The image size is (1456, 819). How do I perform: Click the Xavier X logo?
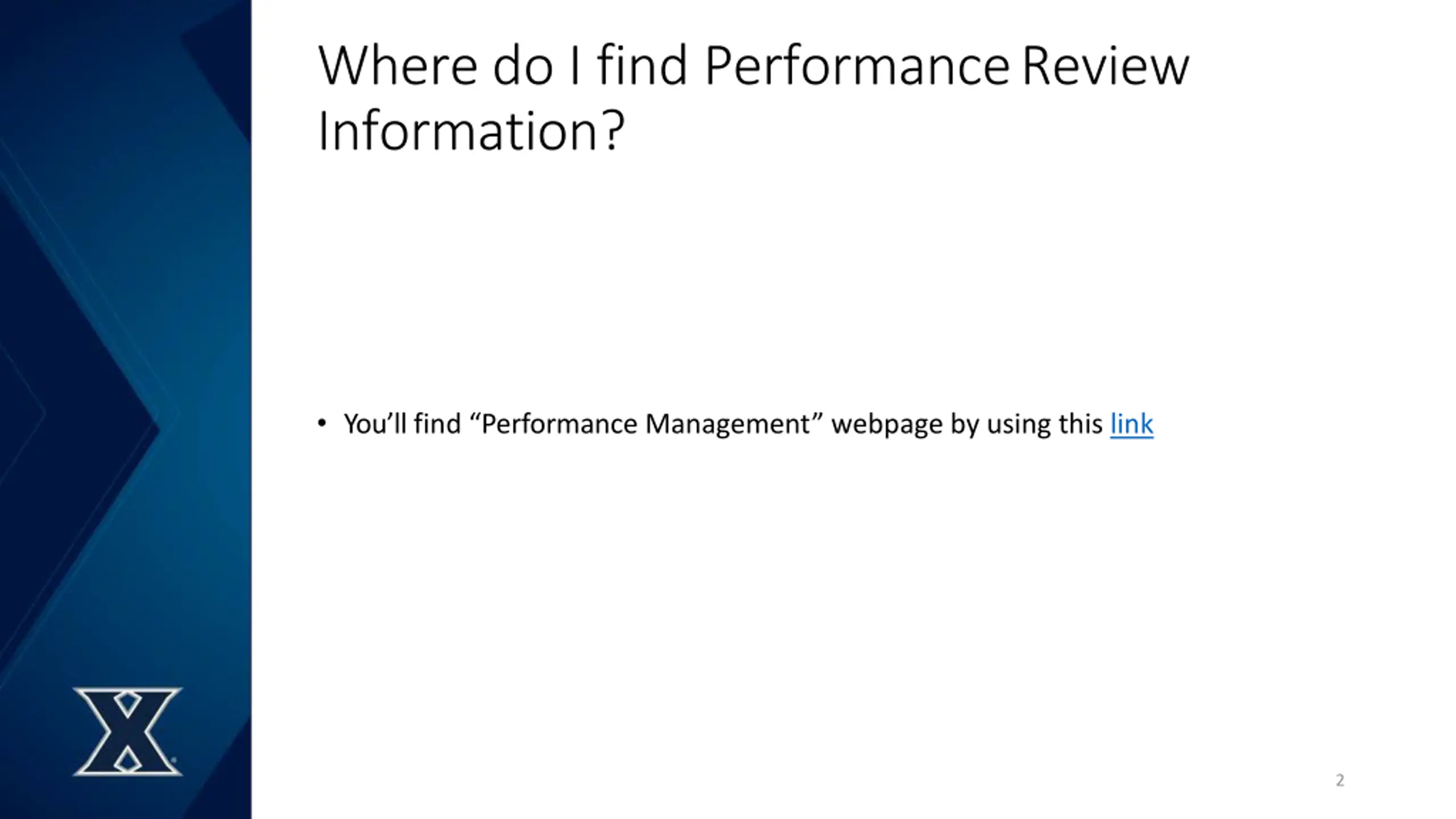(x=127, y=731)
